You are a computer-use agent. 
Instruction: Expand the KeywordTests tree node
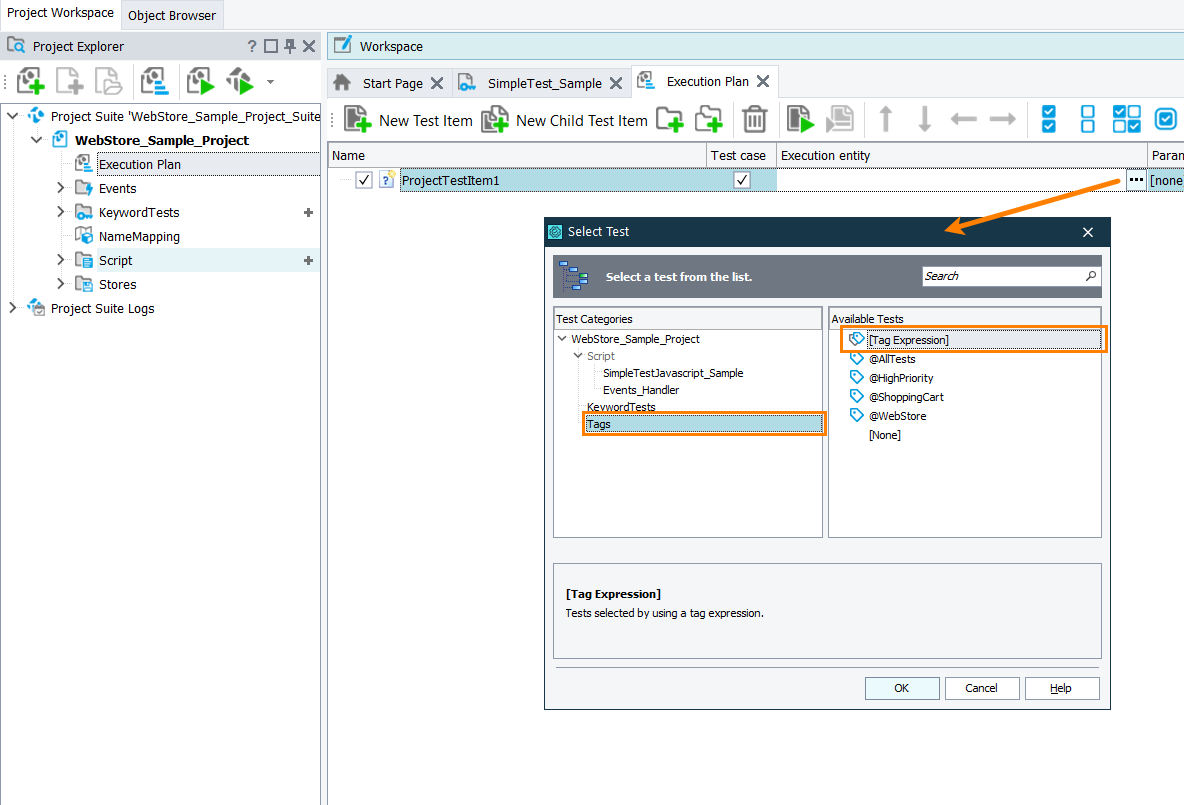point(59,212)
